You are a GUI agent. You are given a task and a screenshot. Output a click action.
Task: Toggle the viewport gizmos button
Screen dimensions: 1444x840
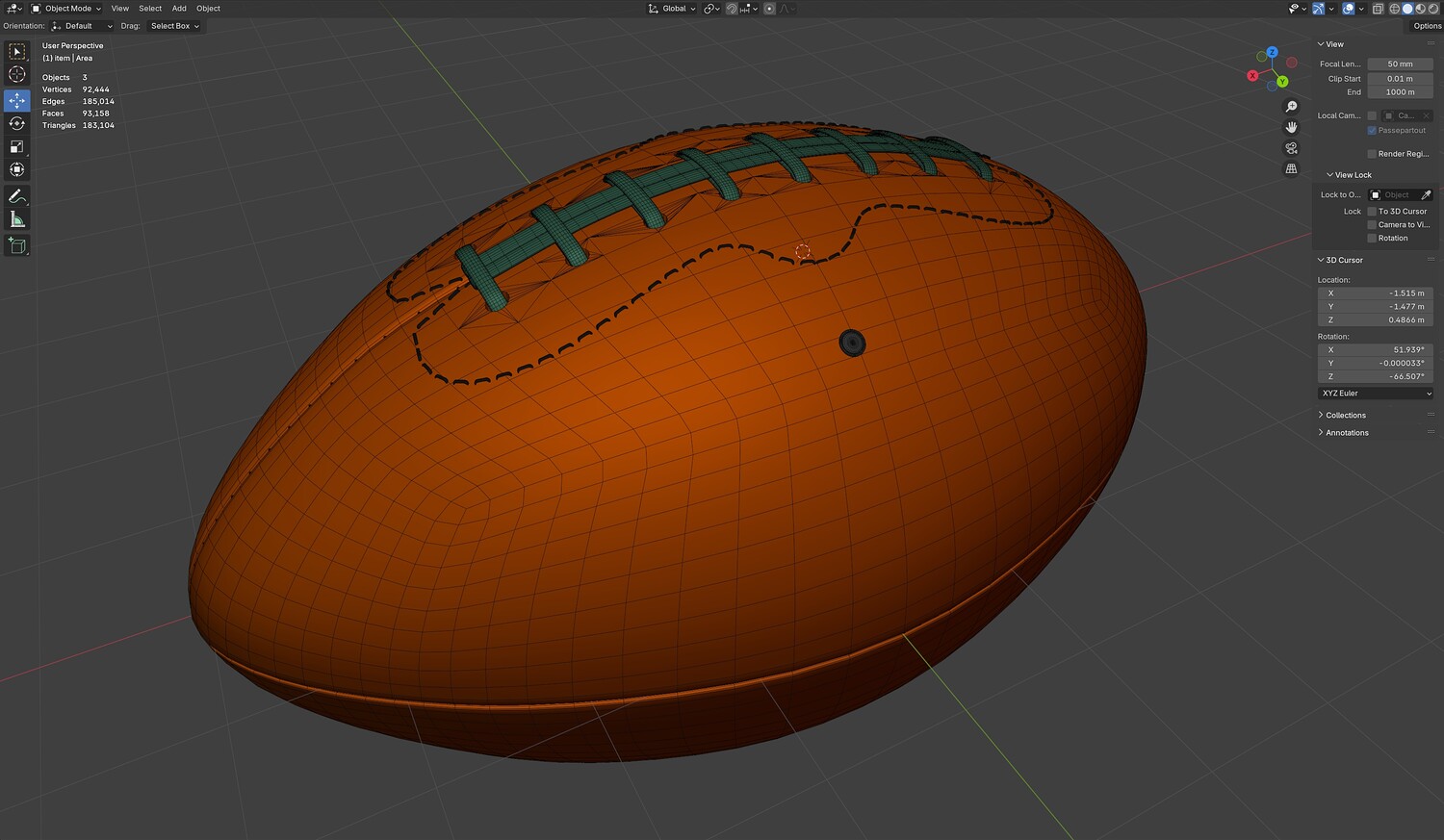point(1319,9)
